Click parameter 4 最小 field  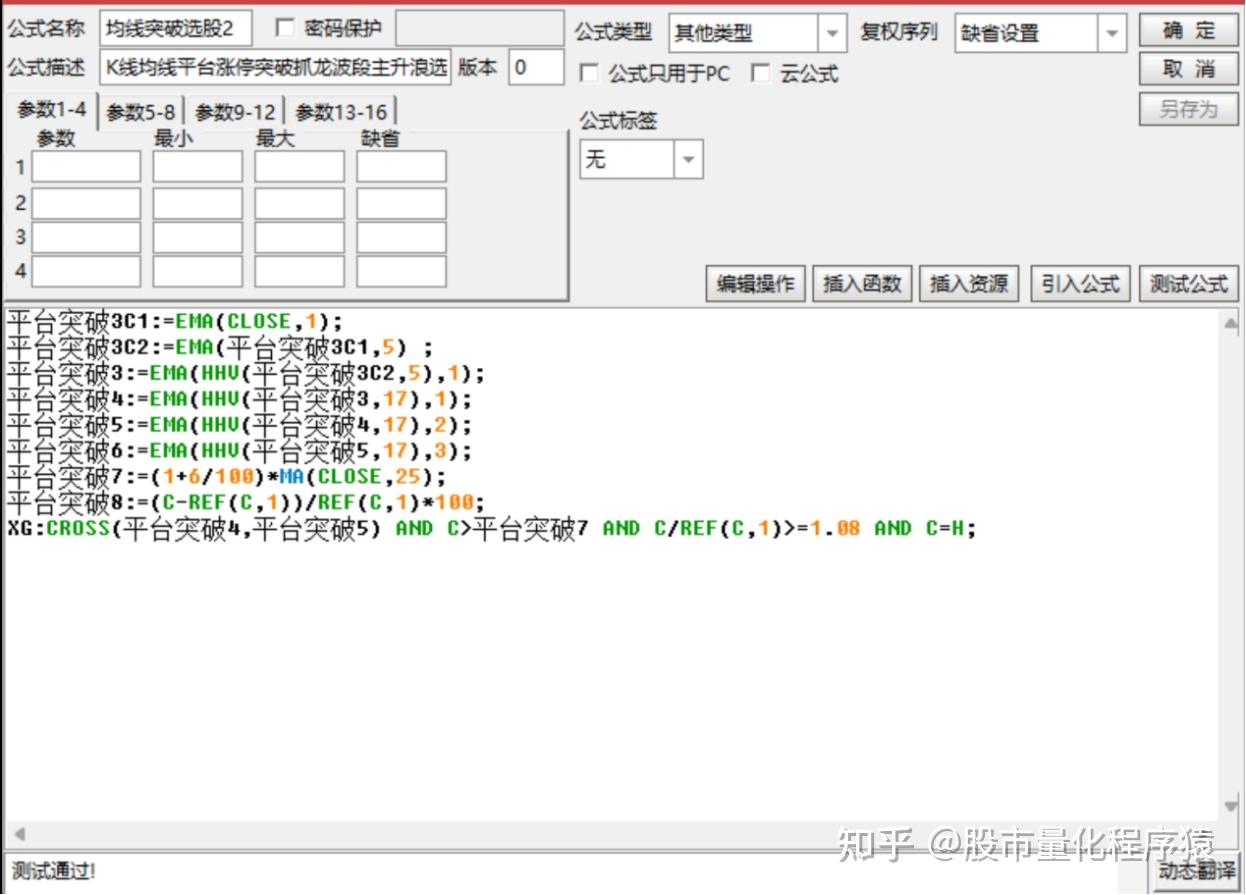click(x=198, y=271)
